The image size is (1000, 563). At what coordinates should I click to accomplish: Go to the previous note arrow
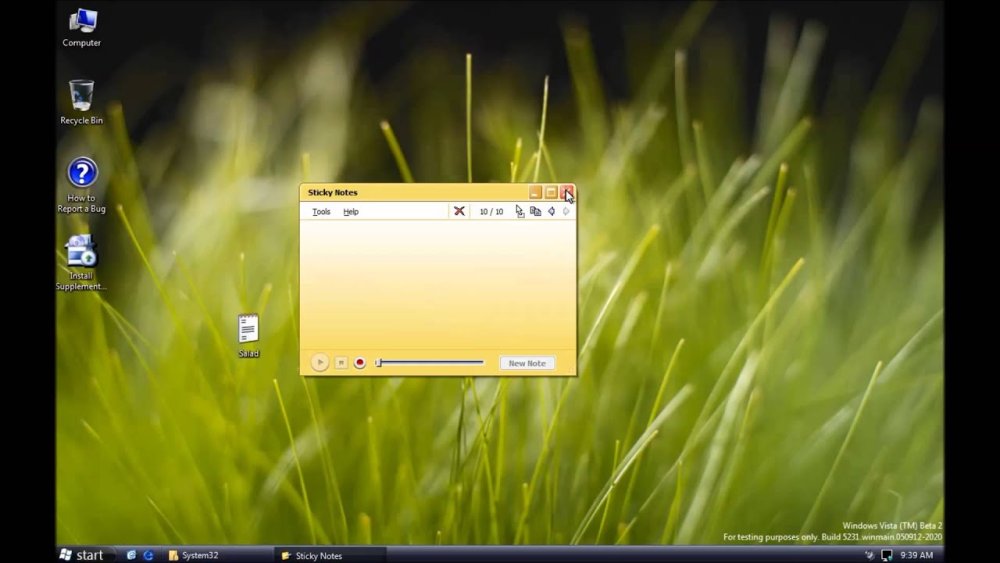[x=551, y=211]
